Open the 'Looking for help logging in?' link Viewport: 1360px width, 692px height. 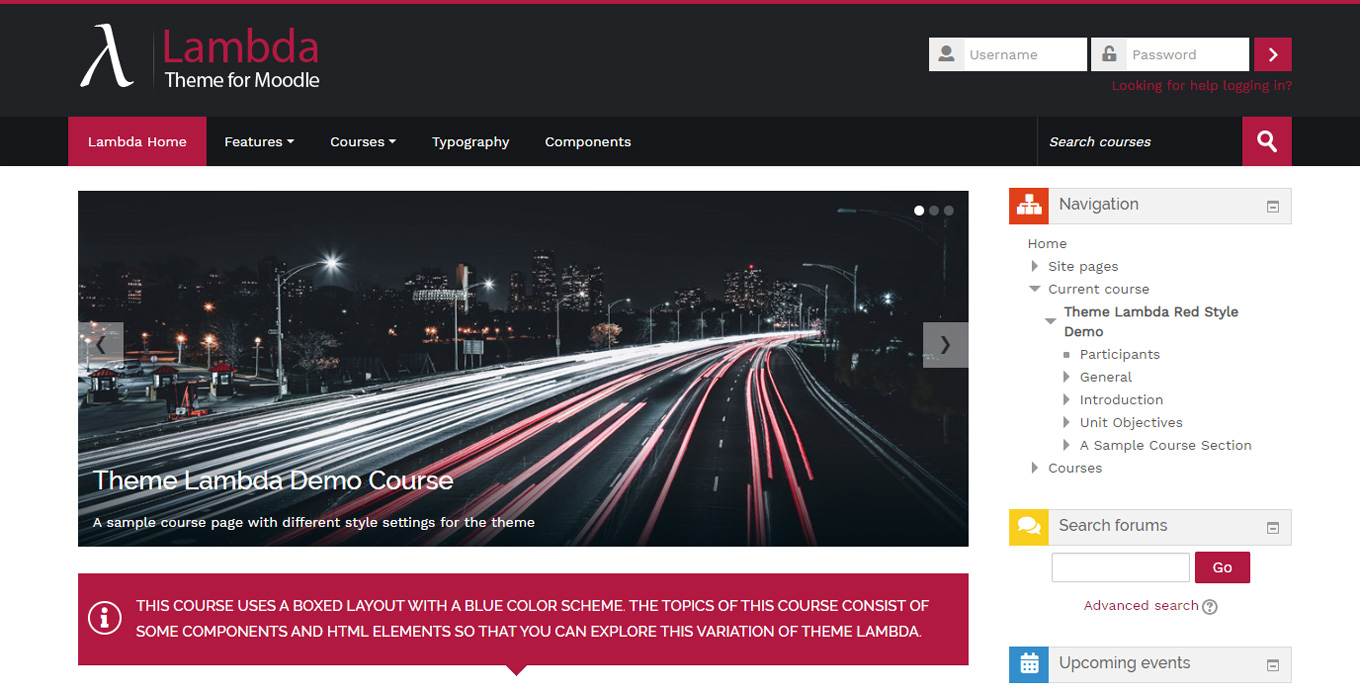point(1201,85)
